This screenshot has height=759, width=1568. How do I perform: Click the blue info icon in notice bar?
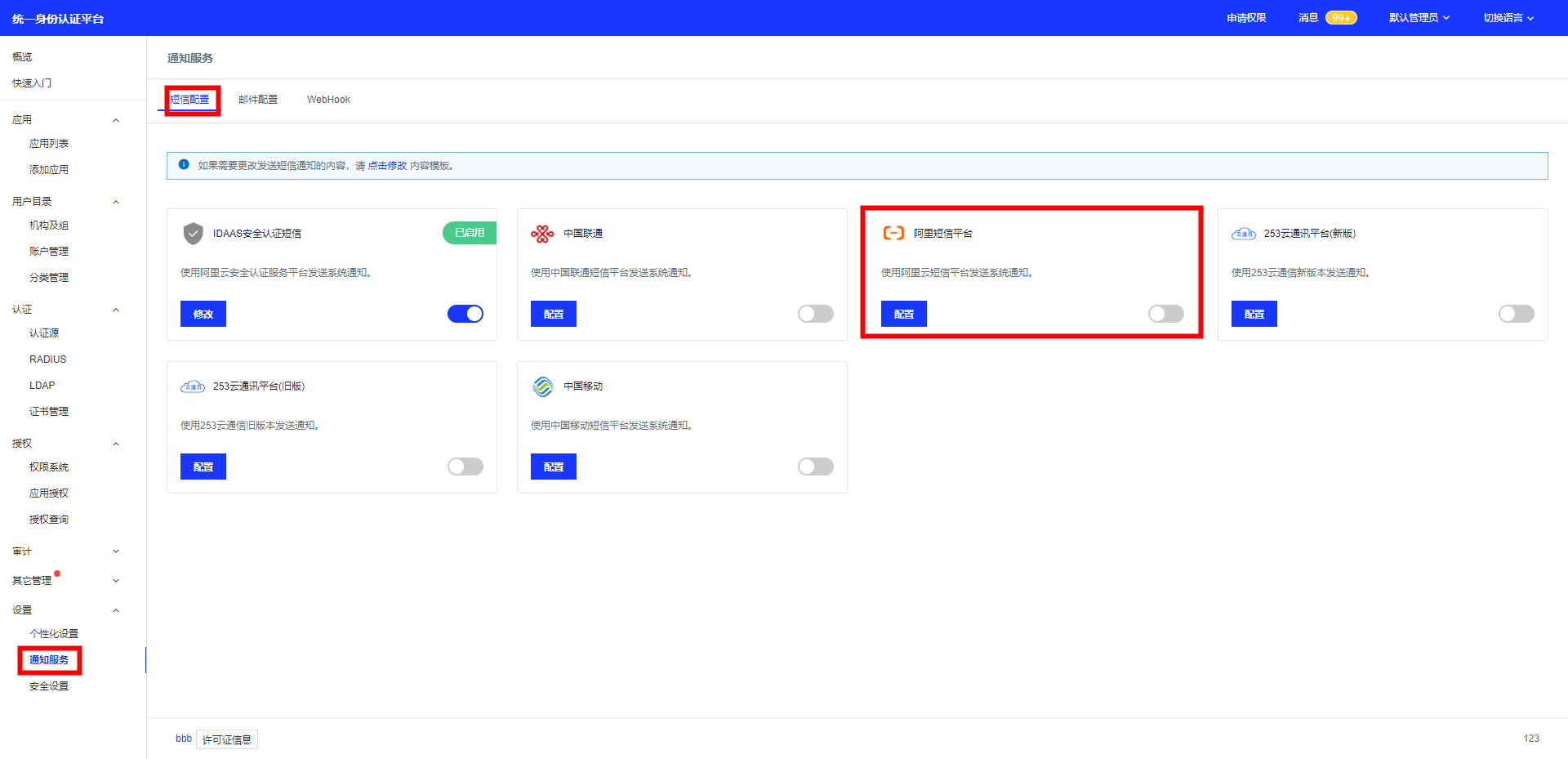click(x=184, y=164)
